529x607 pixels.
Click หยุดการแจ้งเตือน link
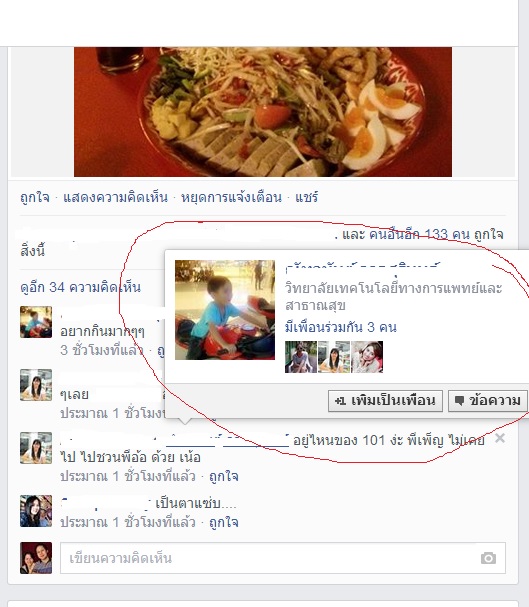[231, 197]
